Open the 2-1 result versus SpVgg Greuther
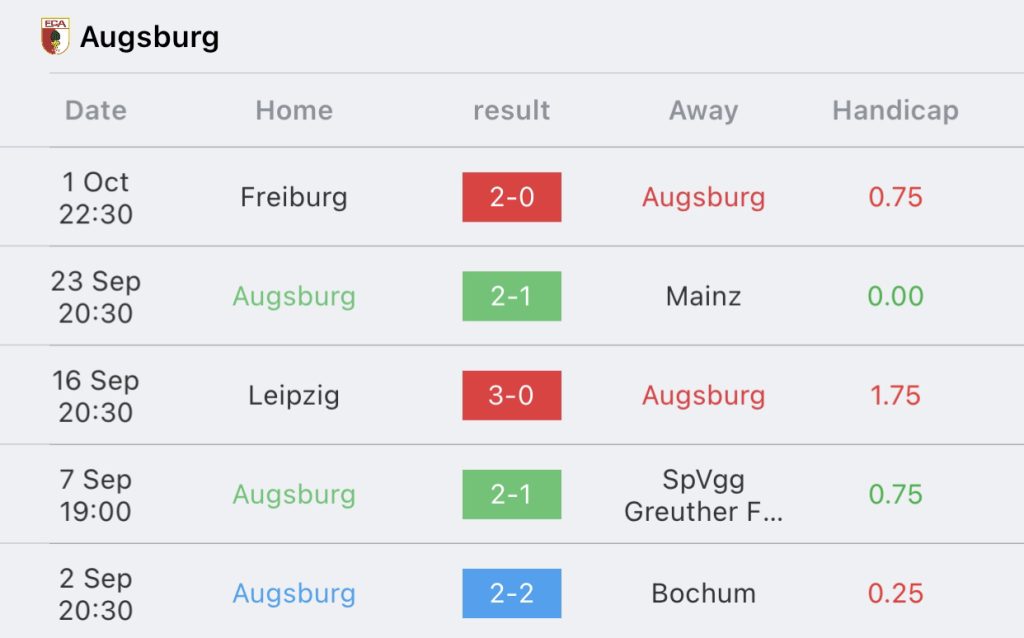1024x638 pixels. [512, 494]
